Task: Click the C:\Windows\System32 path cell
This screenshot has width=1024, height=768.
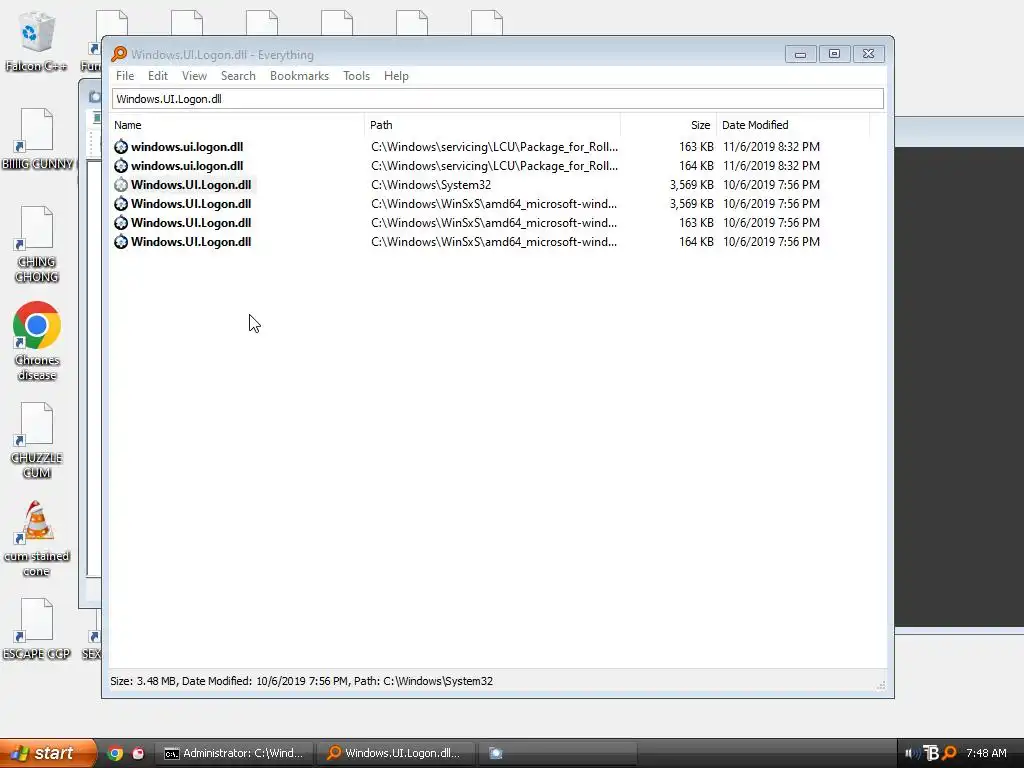Action: pyautogui.click(x=430, y=185)
